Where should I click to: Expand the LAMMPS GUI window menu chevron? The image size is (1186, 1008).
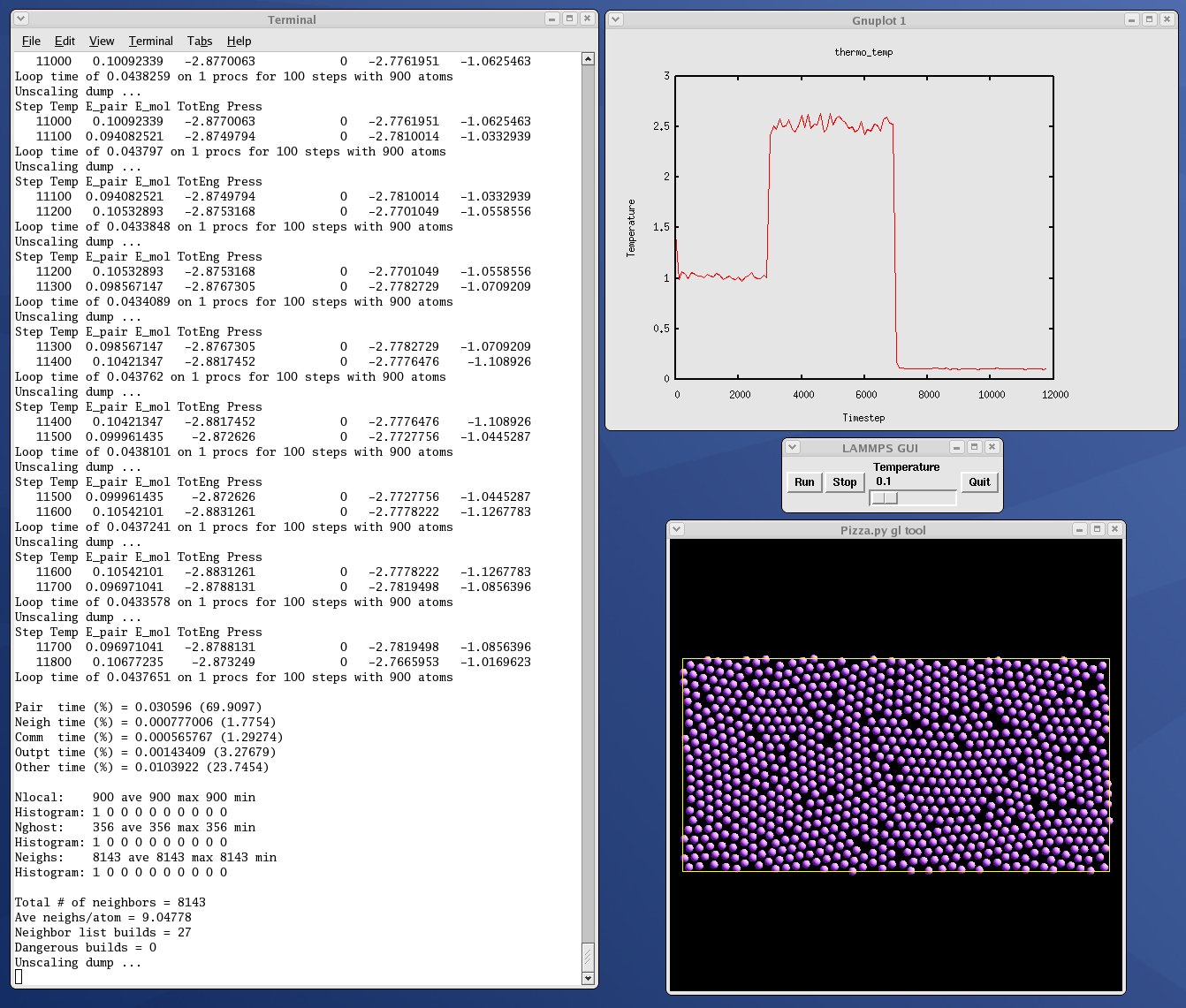point(793,448)
